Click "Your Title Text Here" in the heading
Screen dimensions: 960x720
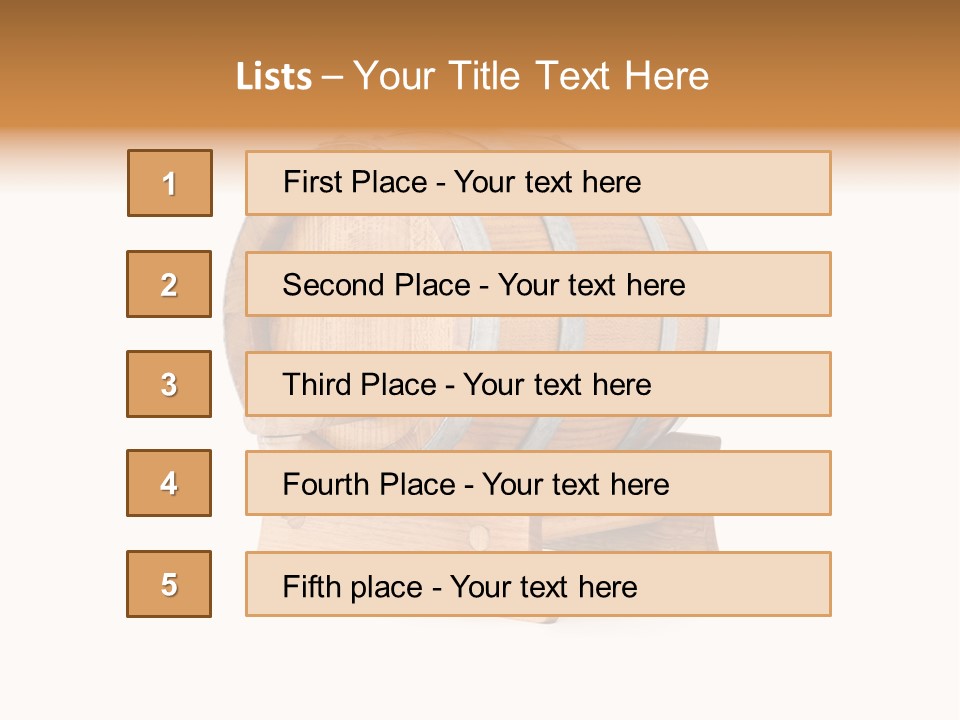pyautogui.click(x=531, y=77)
